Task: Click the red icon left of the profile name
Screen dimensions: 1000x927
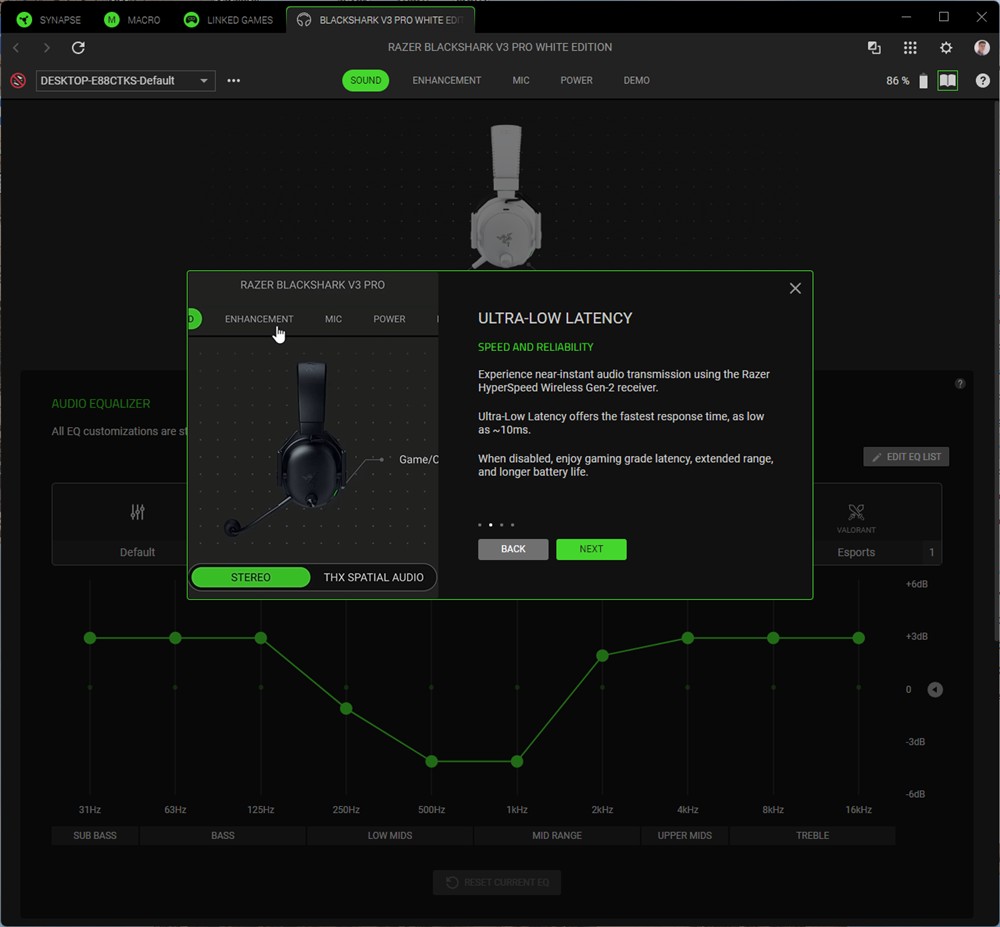Action: [x=18, y=81]
